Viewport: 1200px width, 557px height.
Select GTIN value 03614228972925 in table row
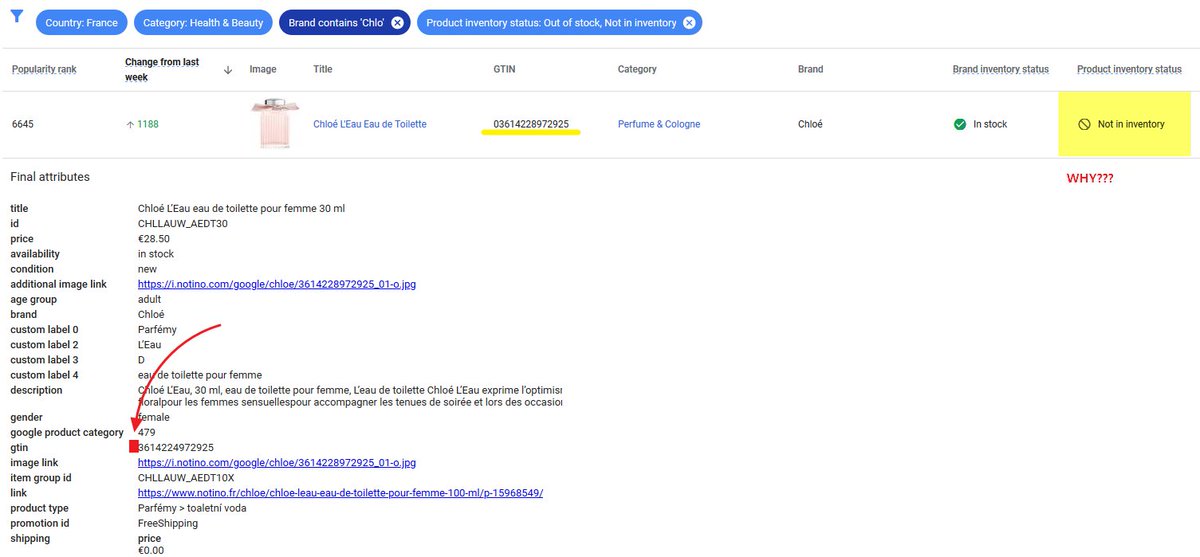tap(531, 124)
